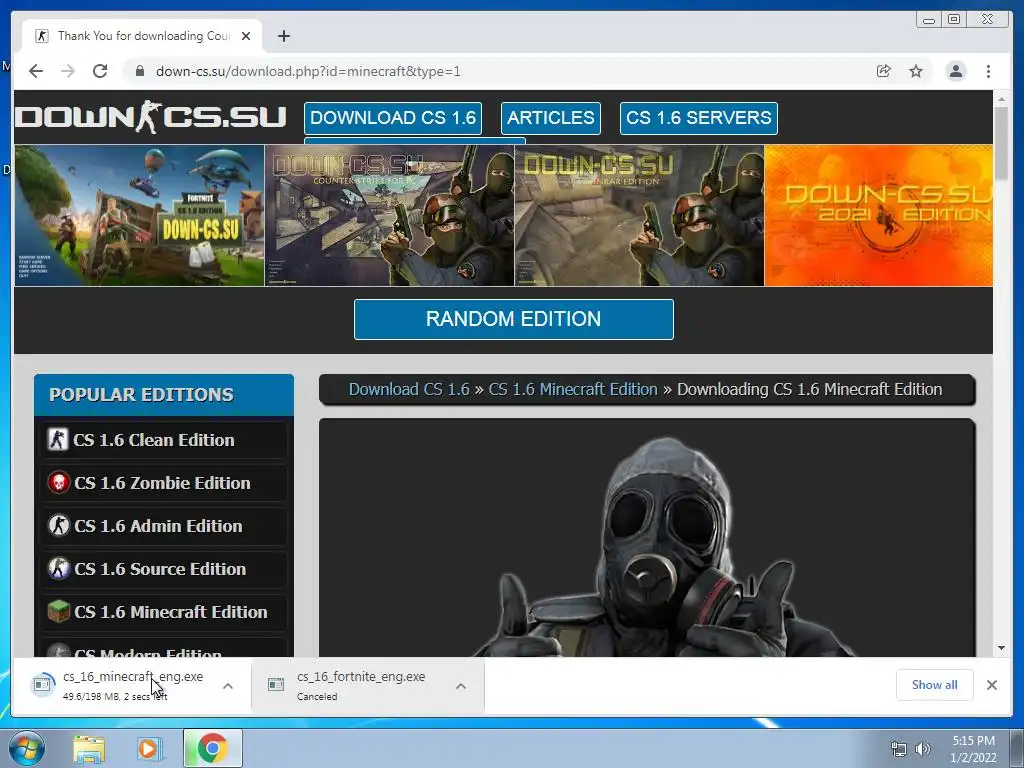The height and width of the screenshot is (768, 1024).
Task: Open the 2021 Edition orange banner
Action: [878, 216]
